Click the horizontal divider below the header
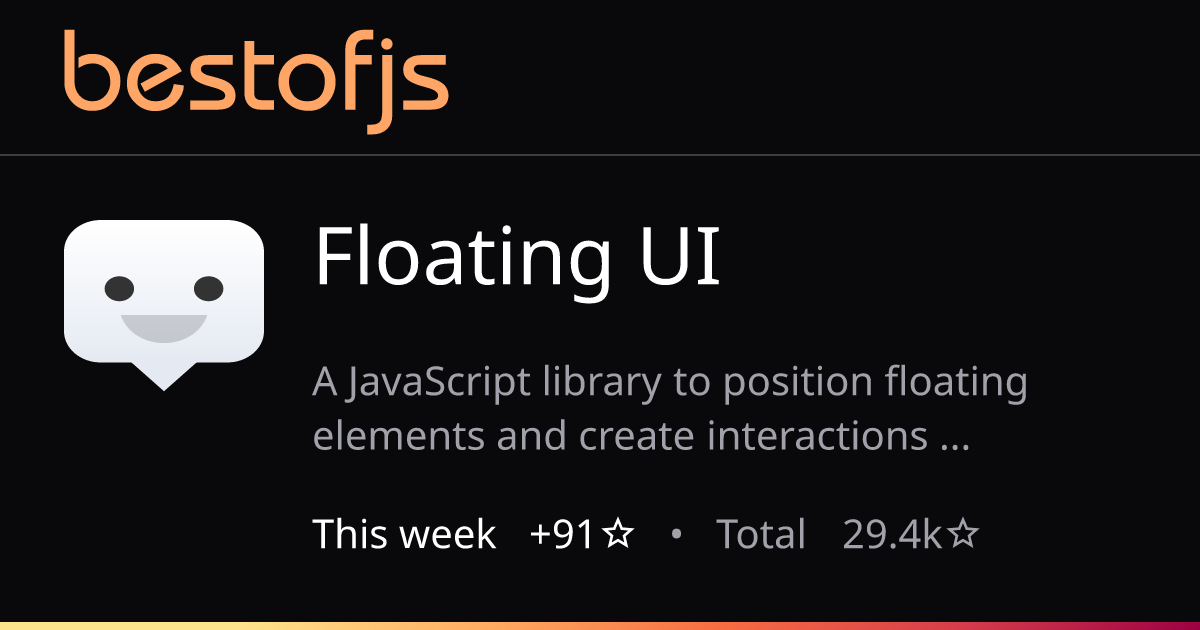The image size is (1200, 630). 600,155
